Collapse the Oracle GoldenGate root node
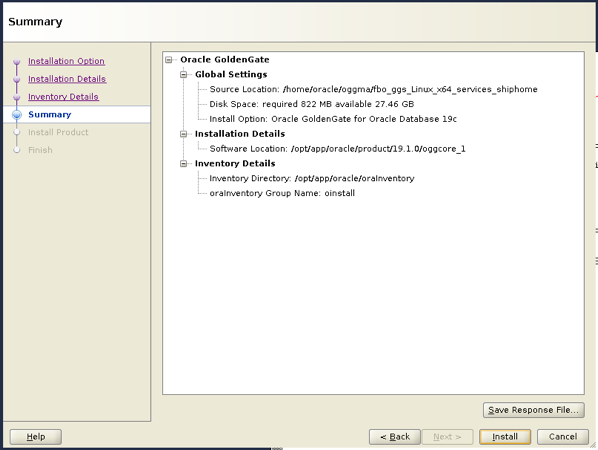This screenshot has width=598, height=450. [169, 59]
